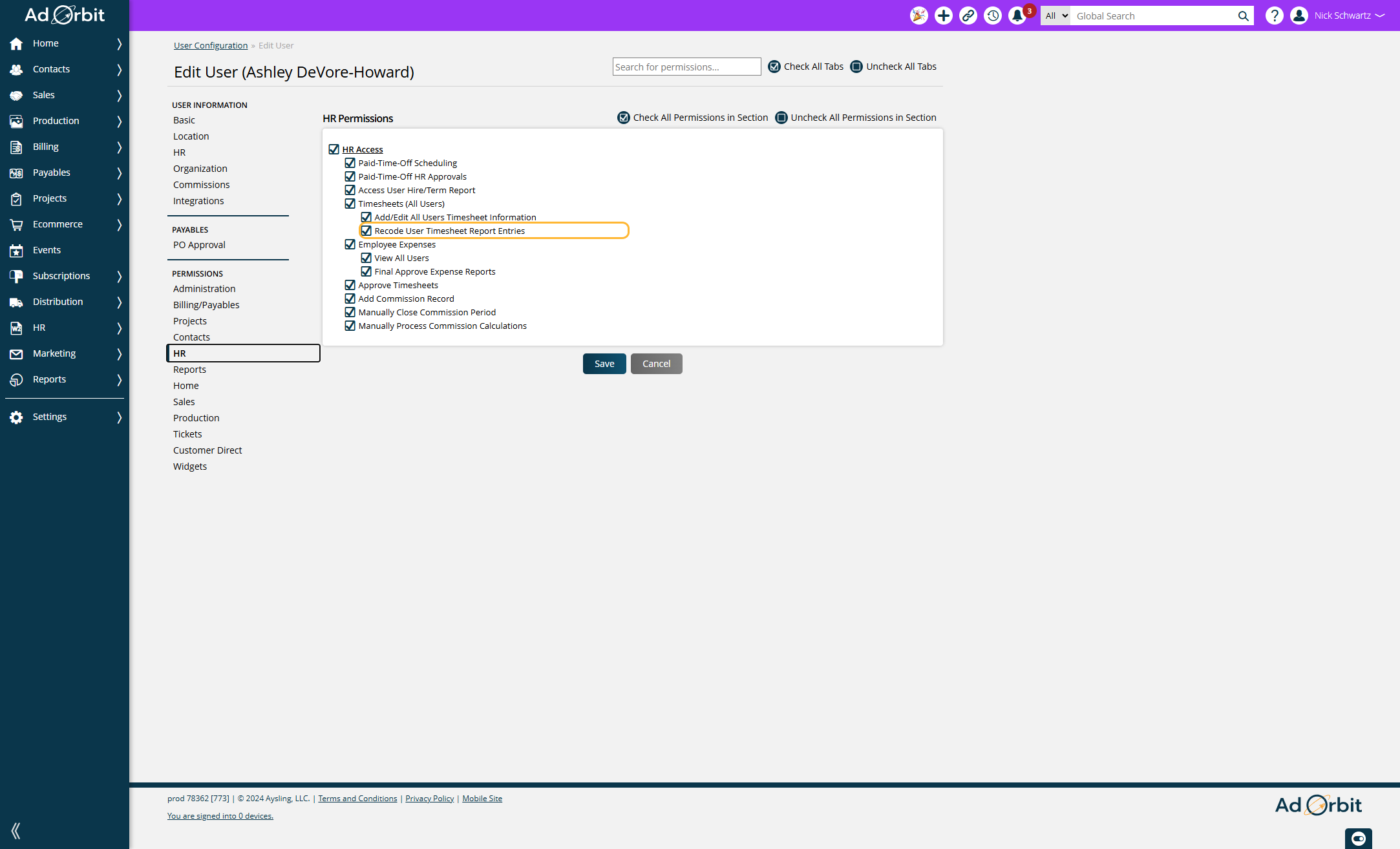
Task: Toggle Manually Close Commission Period checkbox
Action: coord(350,312)
